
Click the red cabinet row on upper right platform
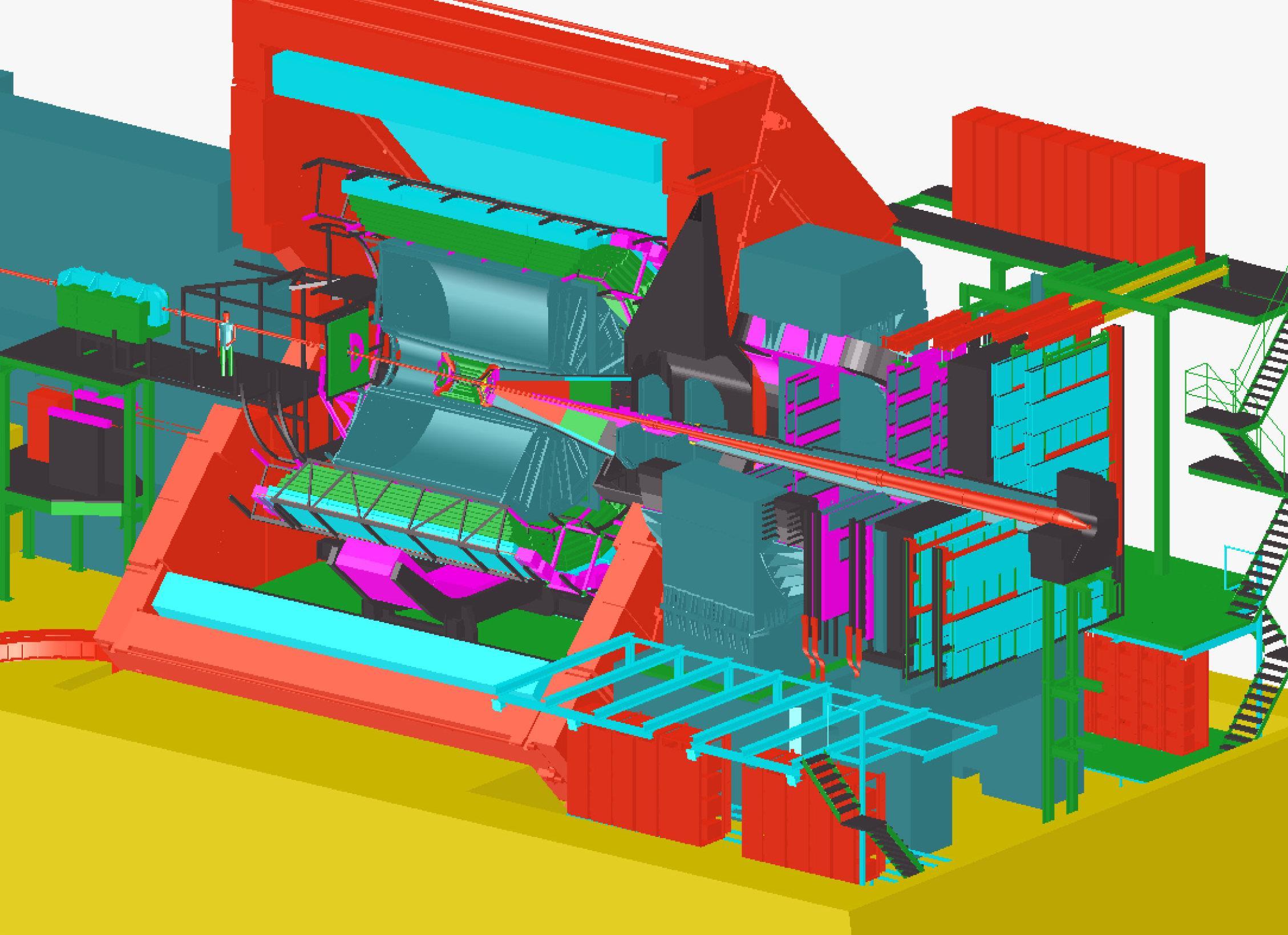pos(1078,185)
